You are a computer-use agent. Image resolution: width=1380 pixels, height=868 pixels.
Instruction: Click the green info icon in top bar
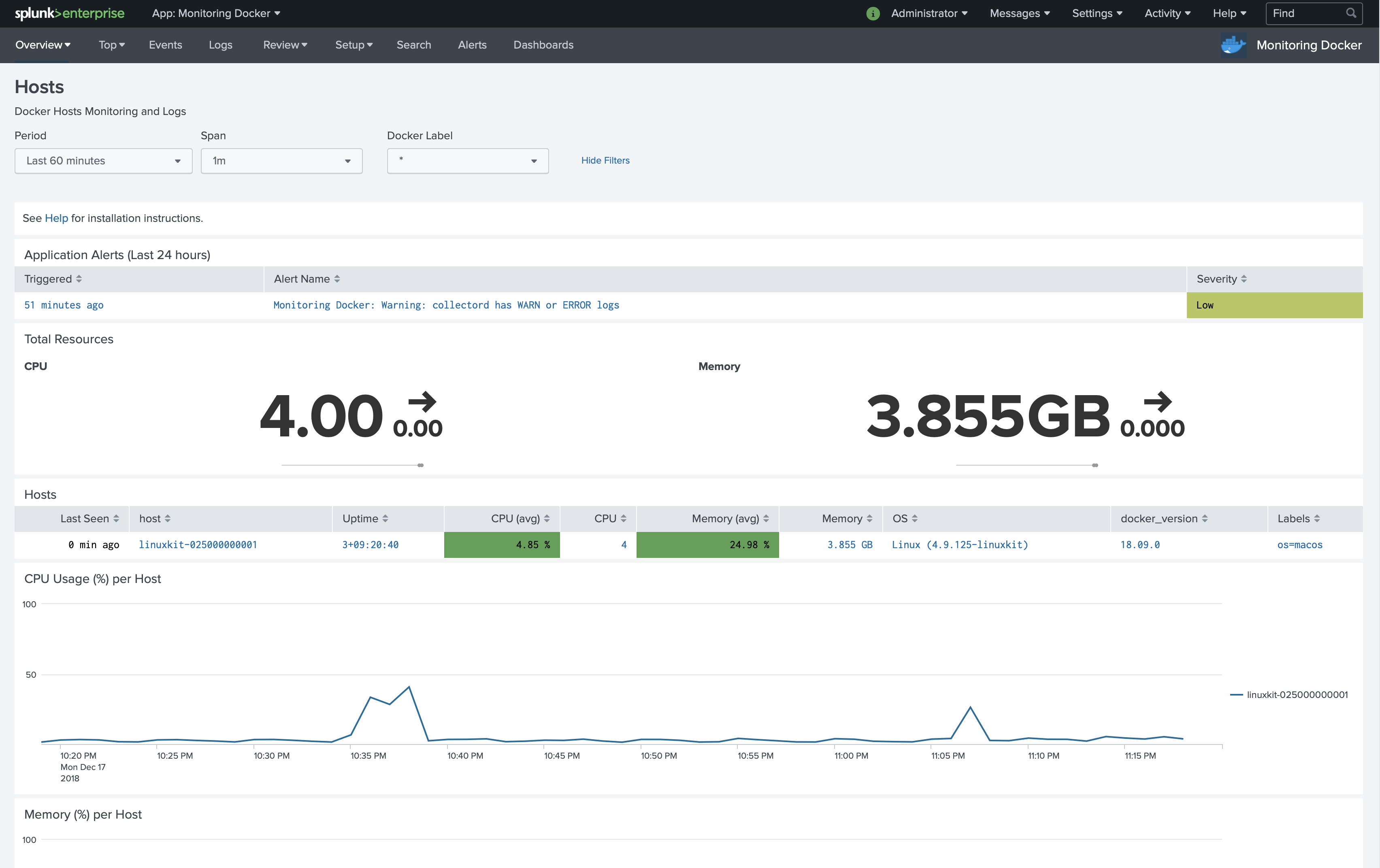pyautogui.click(x=872, y=13)
